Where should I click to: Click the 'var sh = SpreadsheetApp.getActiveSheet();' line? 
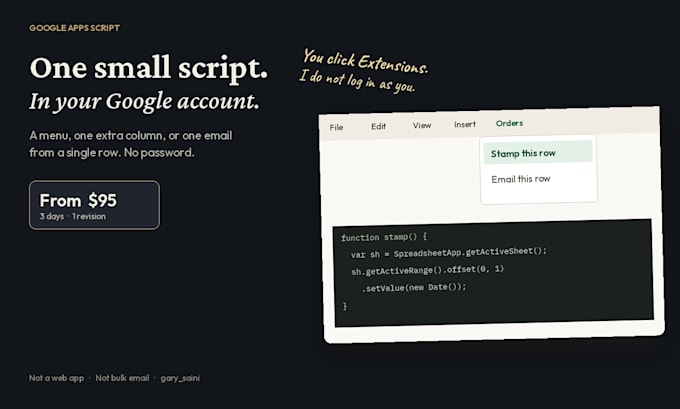click(449, 253)
